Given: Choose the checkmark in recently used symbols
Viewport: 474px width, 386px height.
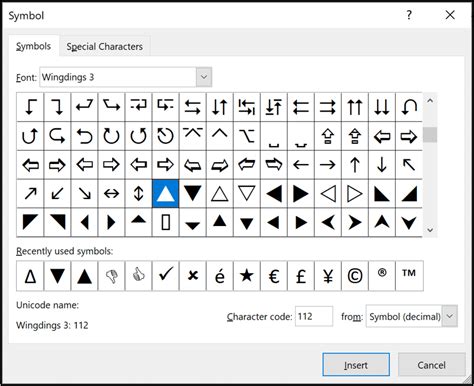Looking at the screenshot, I should [165, 276].
